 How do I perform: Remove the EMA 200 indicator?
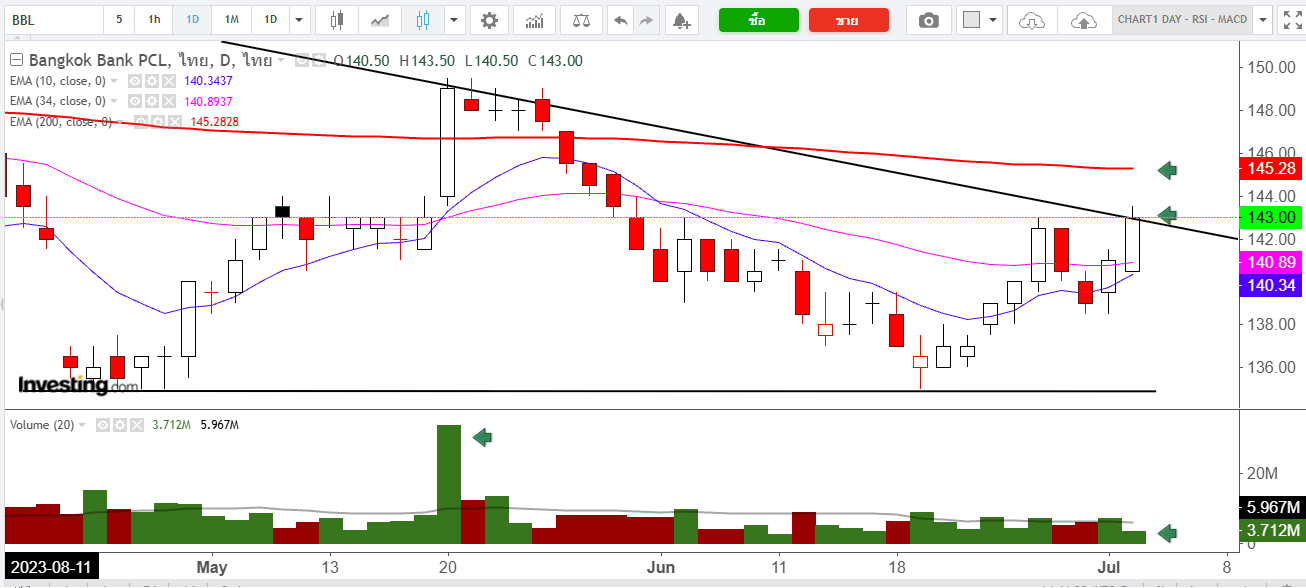pyautogui.click(x=174, y=121)
